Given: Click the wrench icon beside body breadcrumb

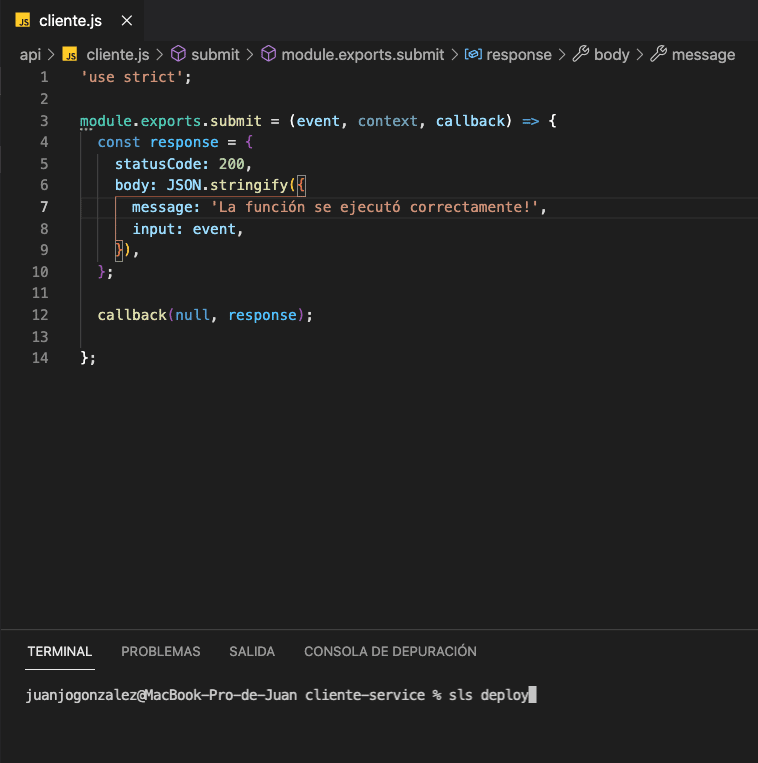Looking at the screenshot, I should 580,54.
